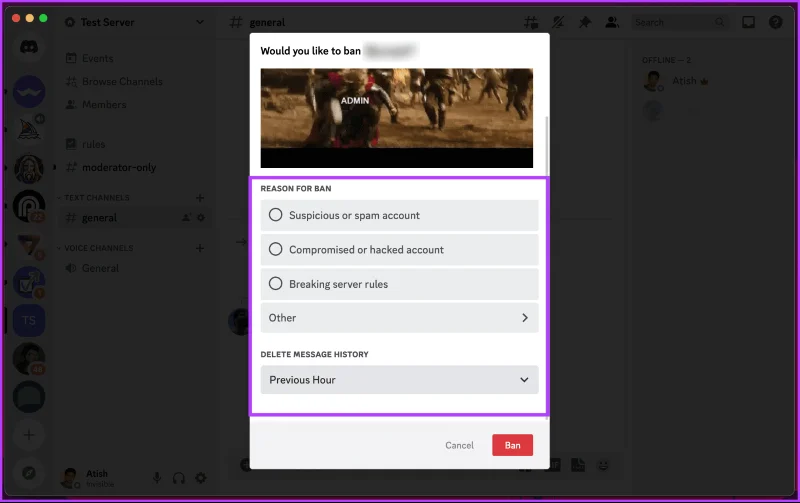Click the Search field in header
This screenshot has height=503, width=800.
click(x=679, y=22)
